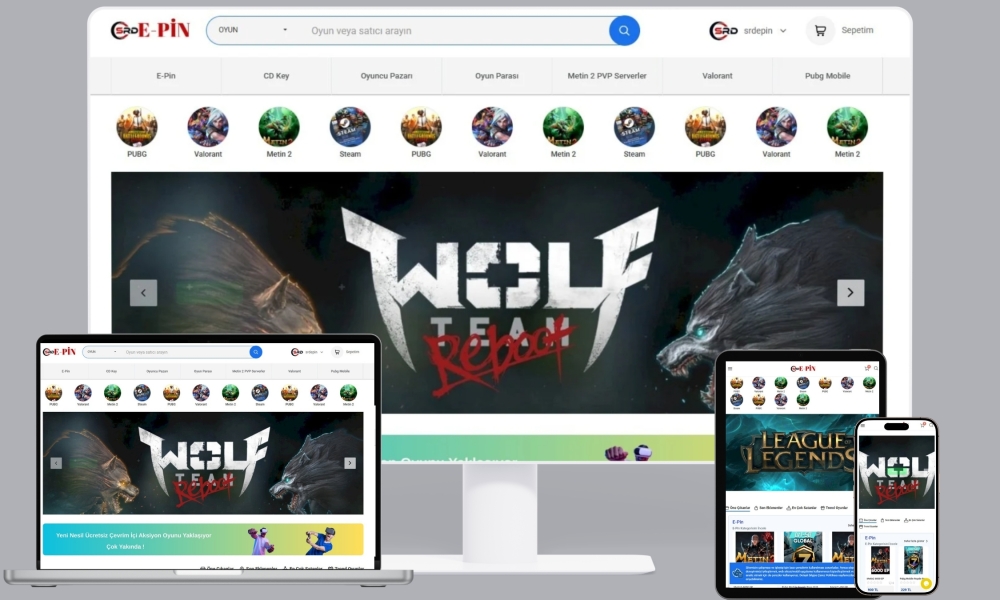The width and height of the screenshot is (1000, 600).
Task: Select the rightmost Steam game icon on monitor
Action: point(634,127)
